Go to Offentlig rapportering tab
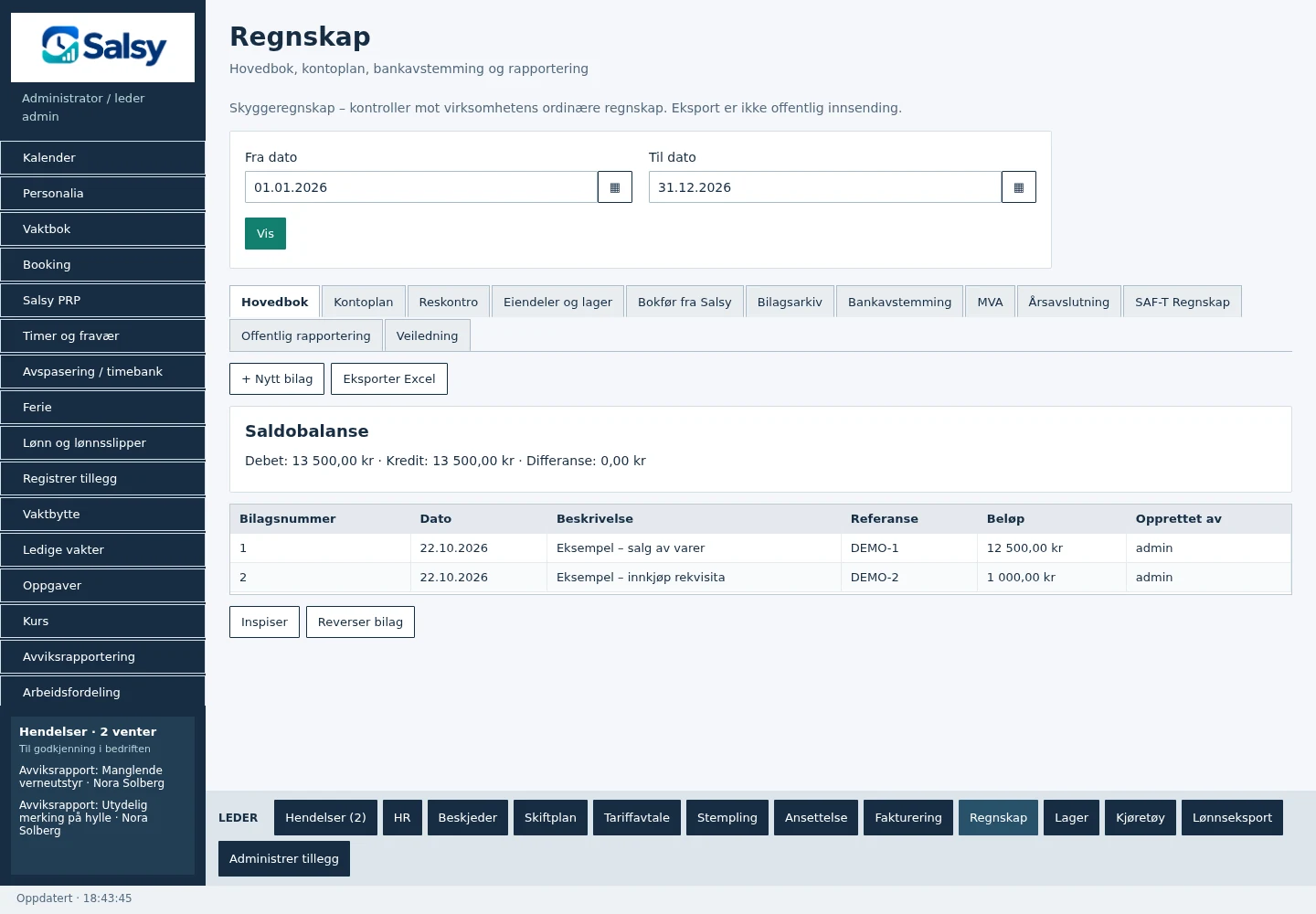1316x914 pixels. point(306,335)
